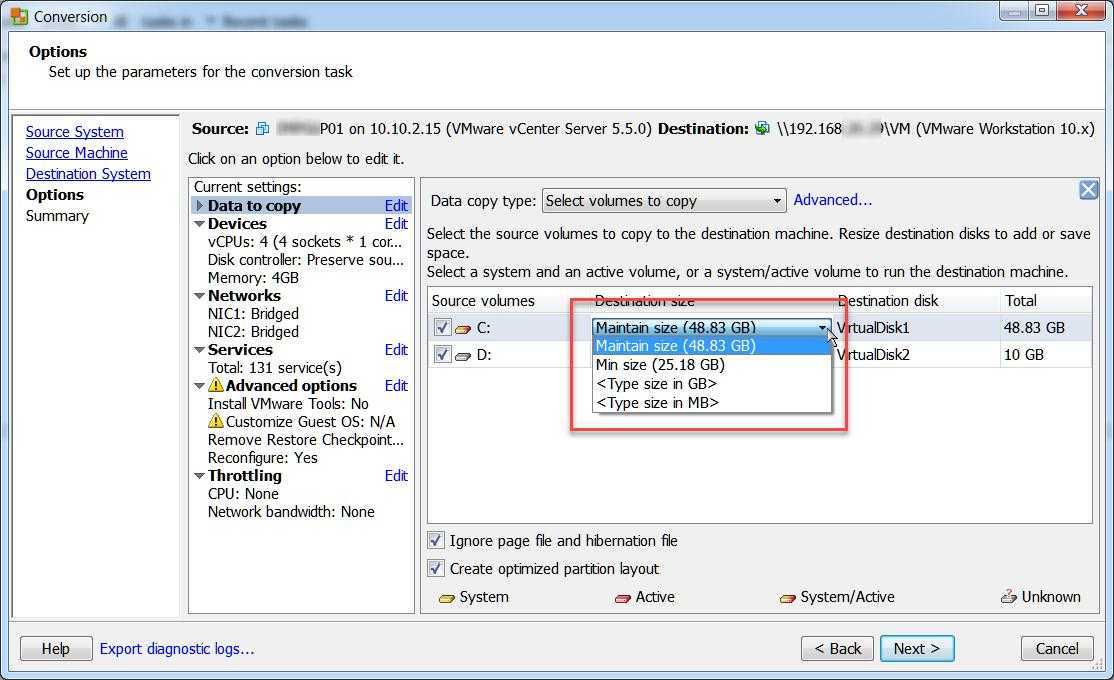Screen dimensions: 1114x680
Task: Uncheck the C: volume checkbox
Action: [443, 327]
